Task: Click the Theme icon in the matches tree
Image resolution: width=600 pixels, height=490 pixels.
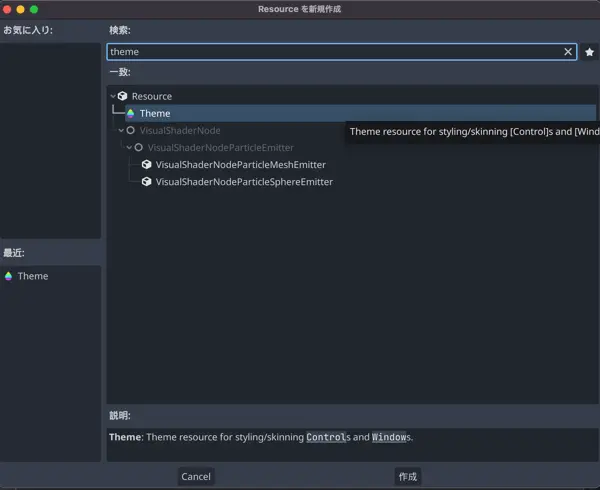Action: click(131, 114)
